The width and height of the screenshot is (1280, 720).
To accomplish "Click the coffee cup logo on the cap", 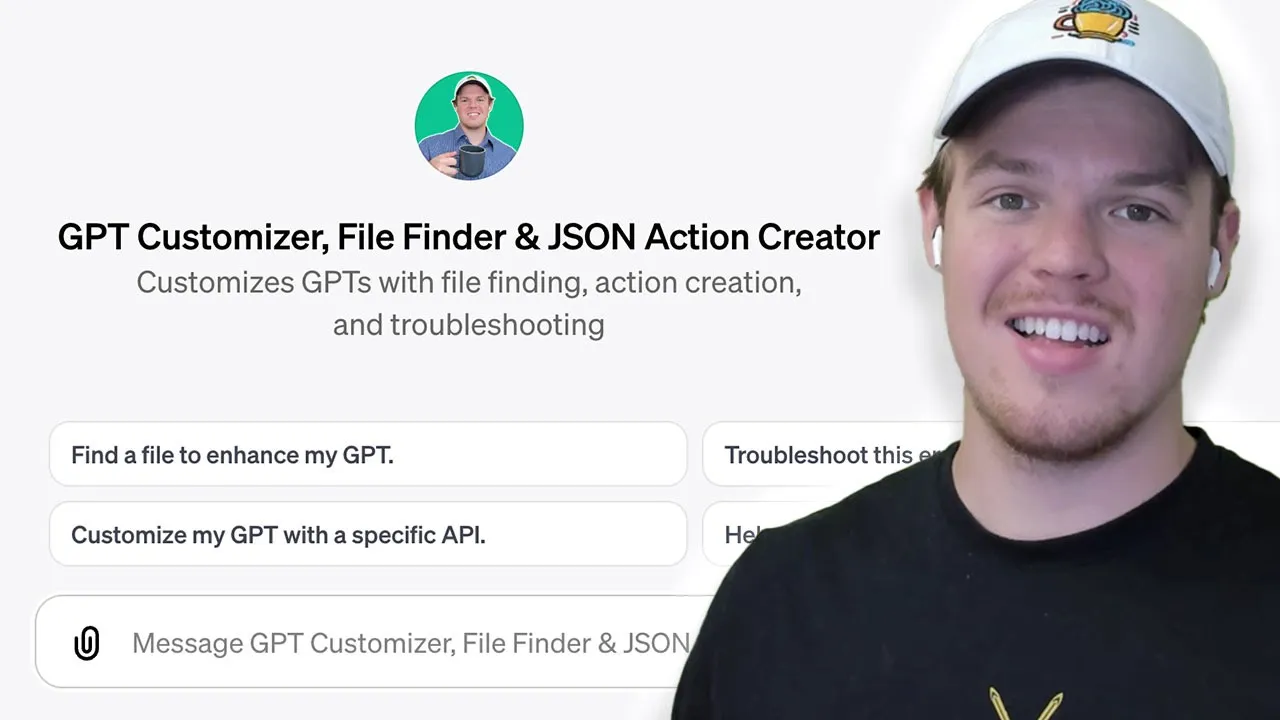I will (1096, 22).
